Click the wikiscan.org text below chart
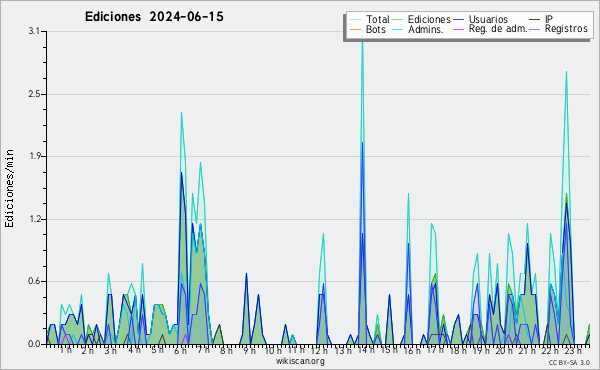600x370 pixels. coord(300,361)
